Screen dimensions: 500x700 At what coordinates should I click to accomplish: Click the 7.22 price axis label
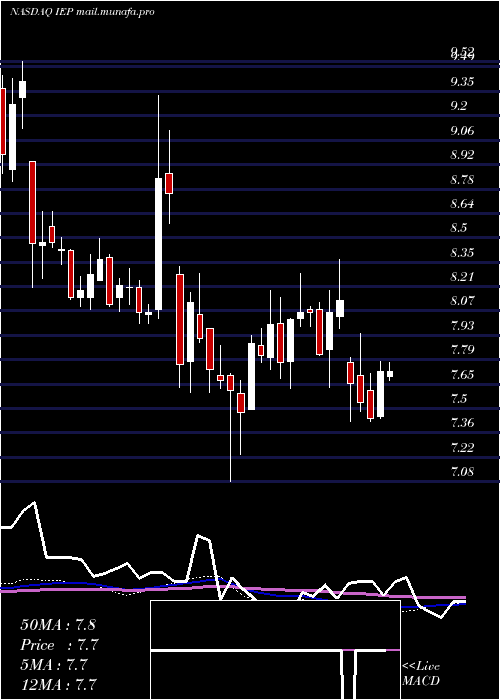click(x=462, y=447)
